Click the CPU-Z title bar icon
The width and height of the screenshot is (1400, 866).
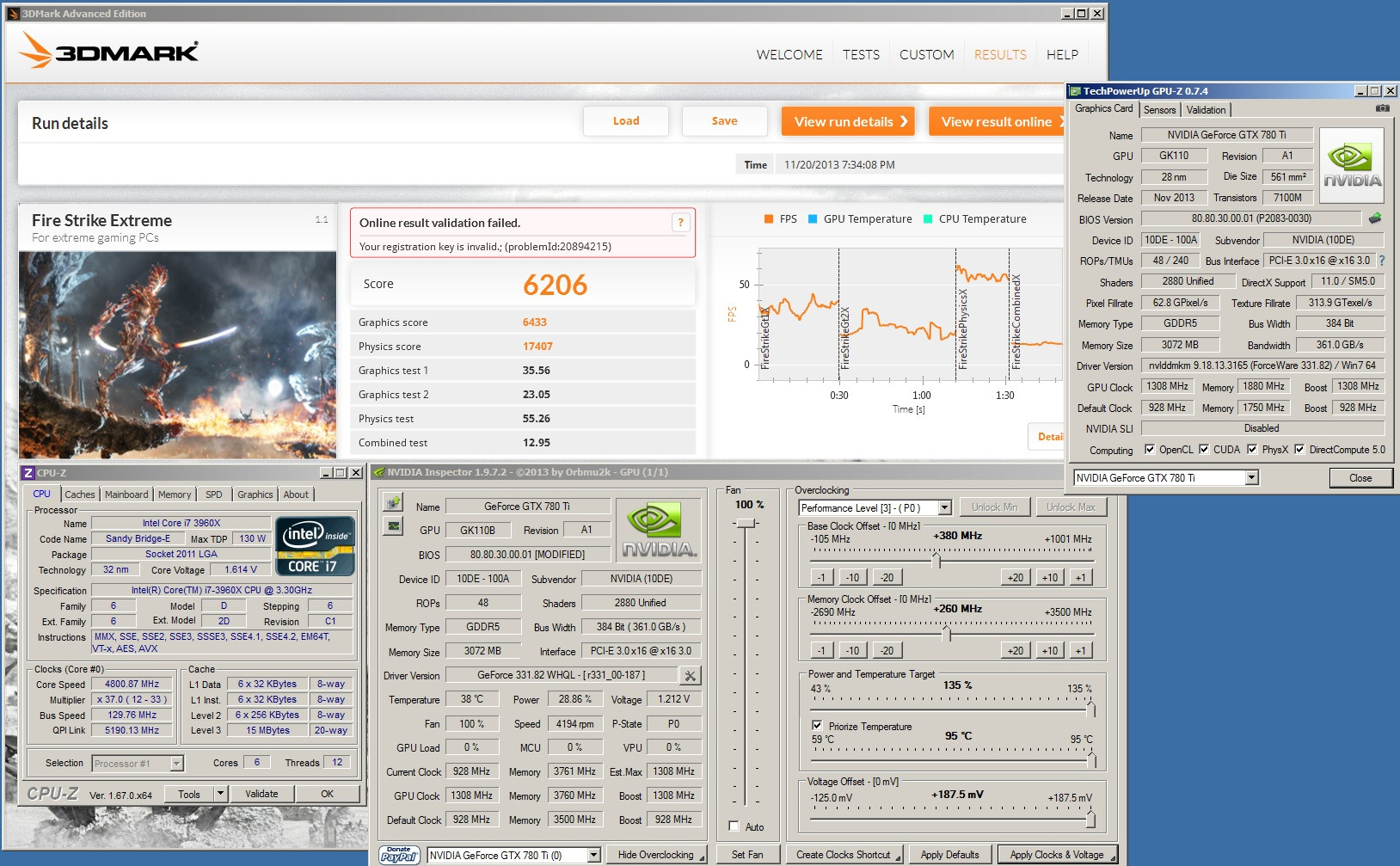28,473
